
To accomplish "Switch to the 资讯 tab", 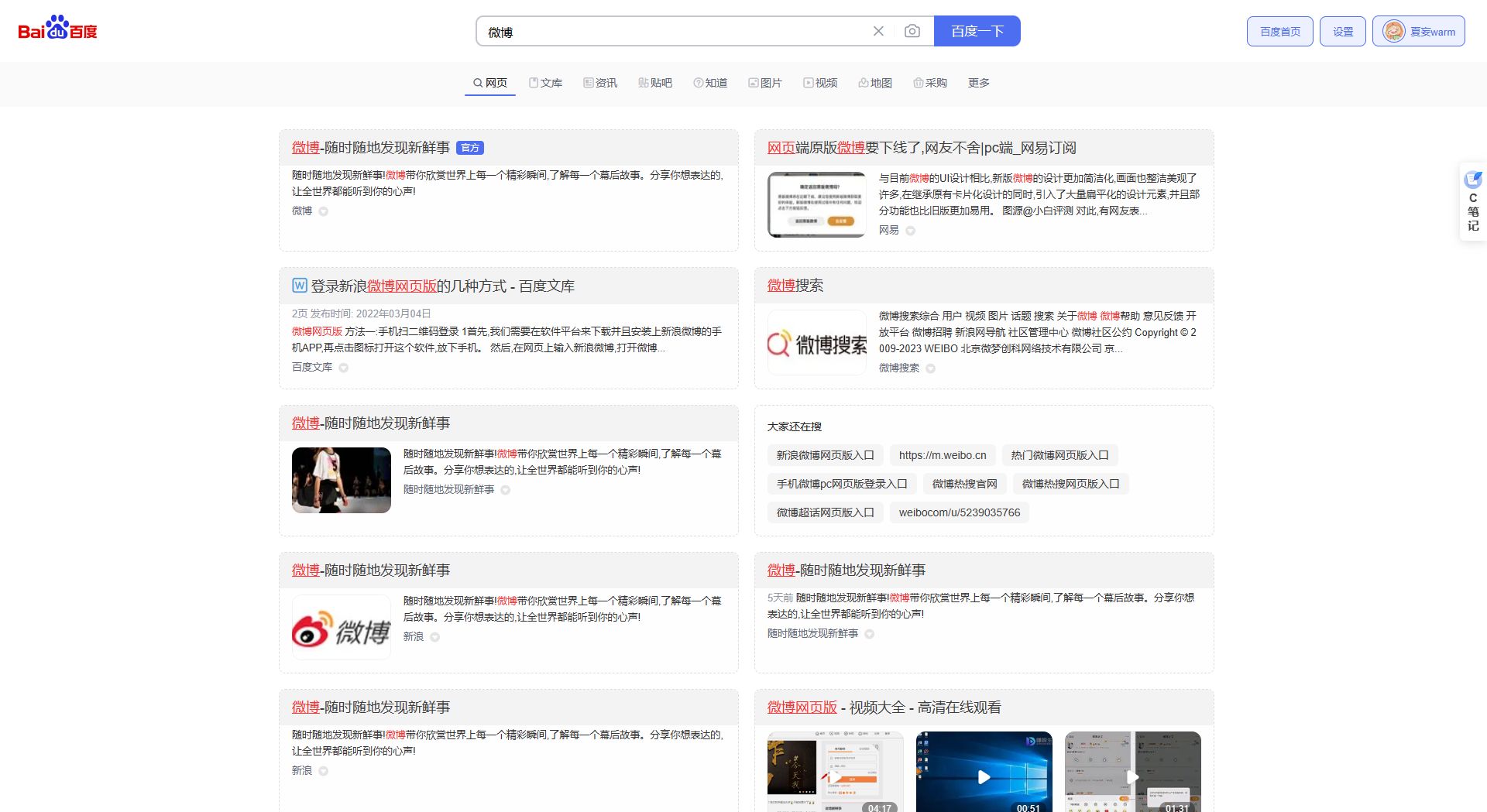I will pos(600,83).
